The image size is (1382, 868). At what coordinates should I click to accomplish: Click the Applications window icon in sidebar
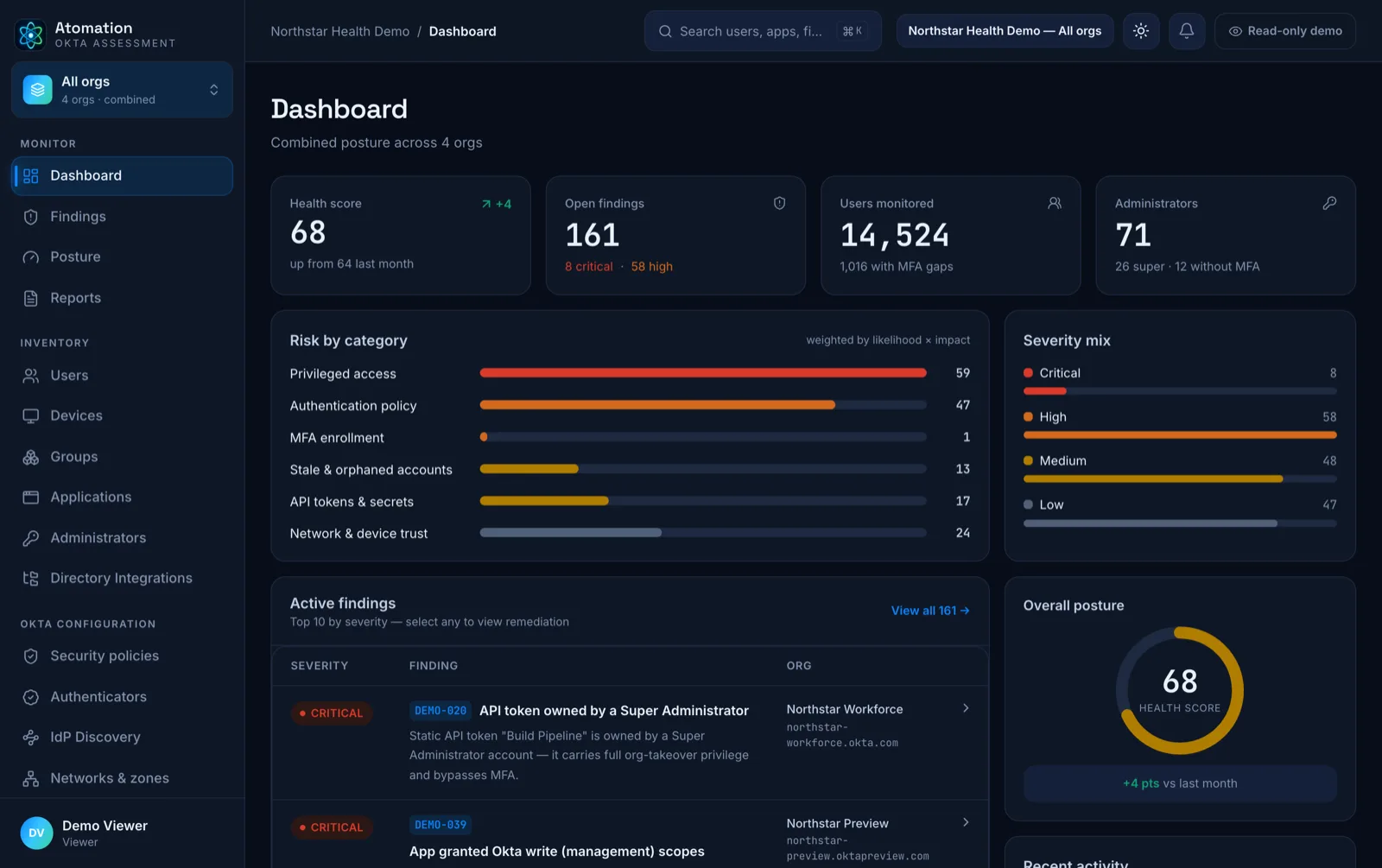tap(31, 497)
